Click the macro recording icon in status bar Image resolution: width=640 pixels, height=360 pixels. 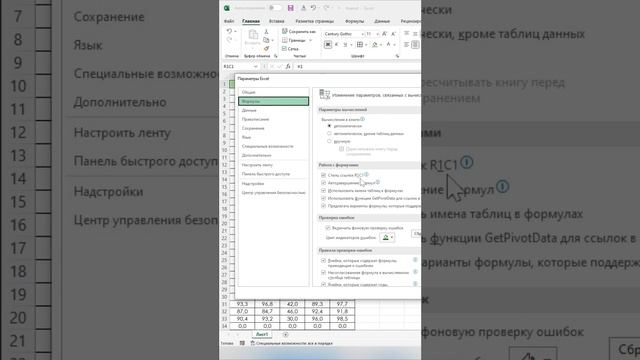point(242,343)
